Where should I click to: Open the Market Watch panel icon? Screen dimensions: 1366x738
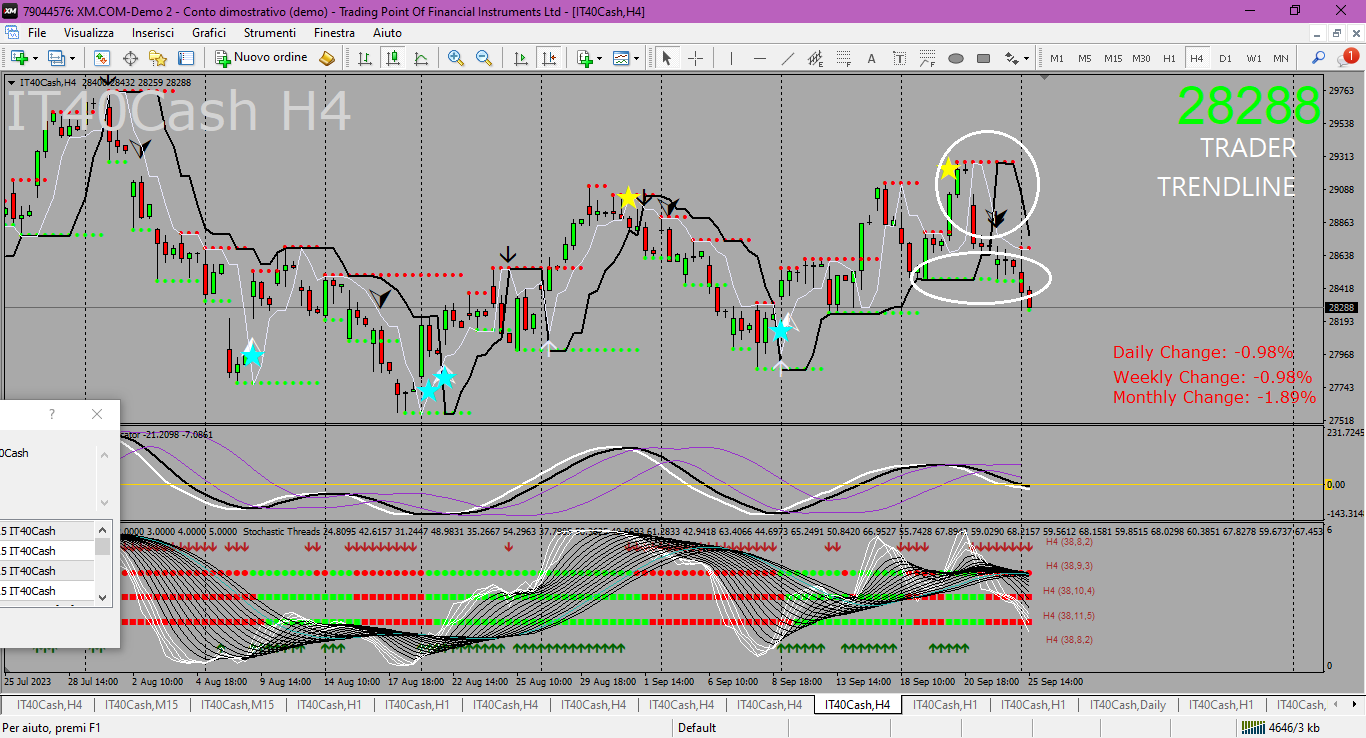tap(102, 58)
